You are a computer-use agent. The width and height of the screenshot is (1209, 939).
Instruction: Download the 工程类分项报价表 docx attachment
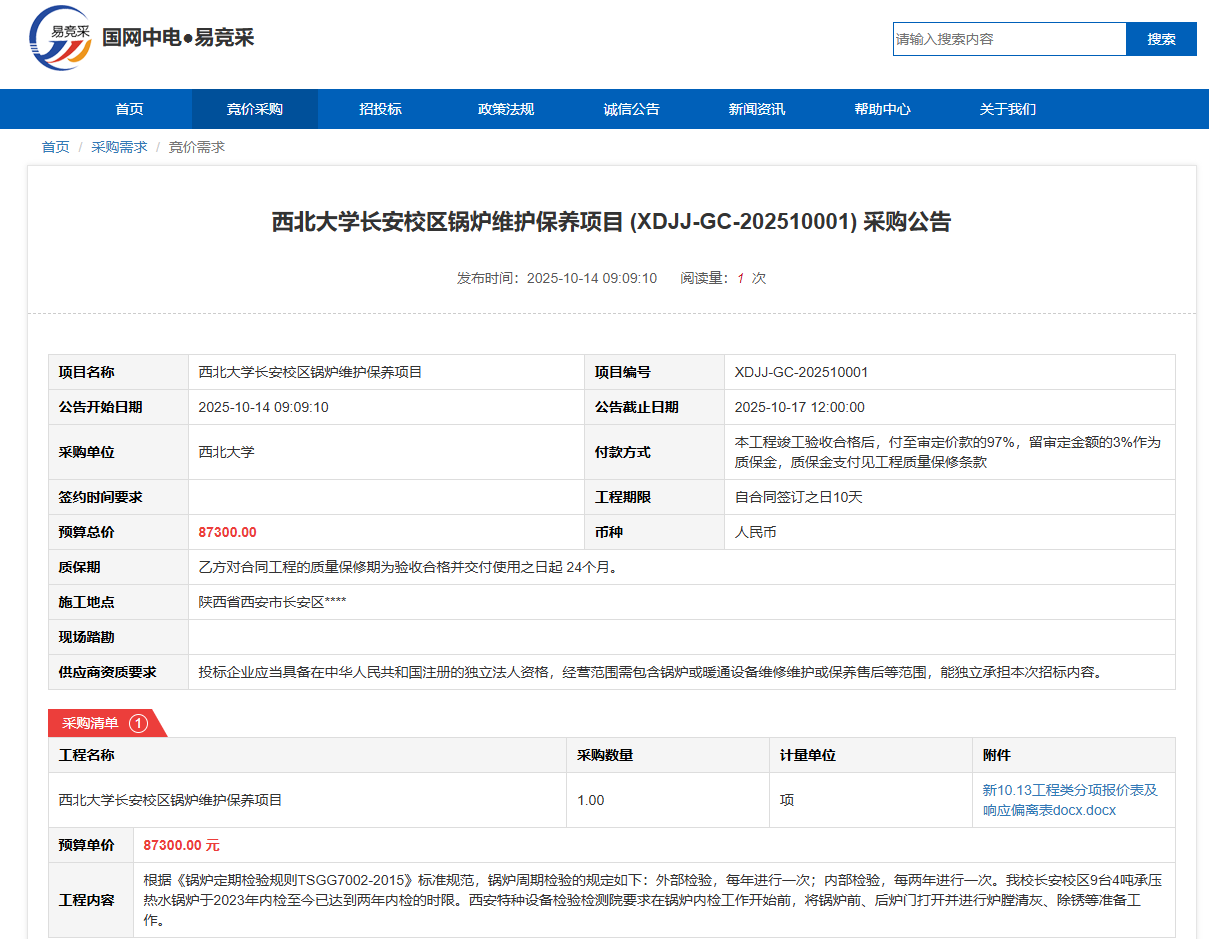1069,800
